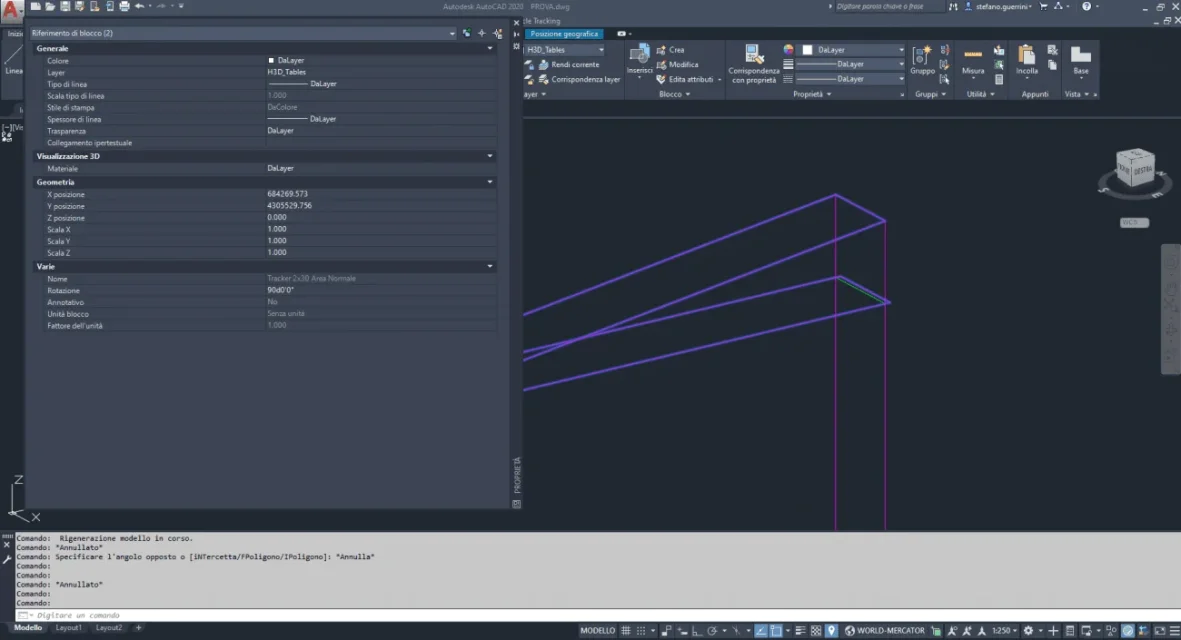Click the Rotazione value 90d0'0"

point(281,290)
